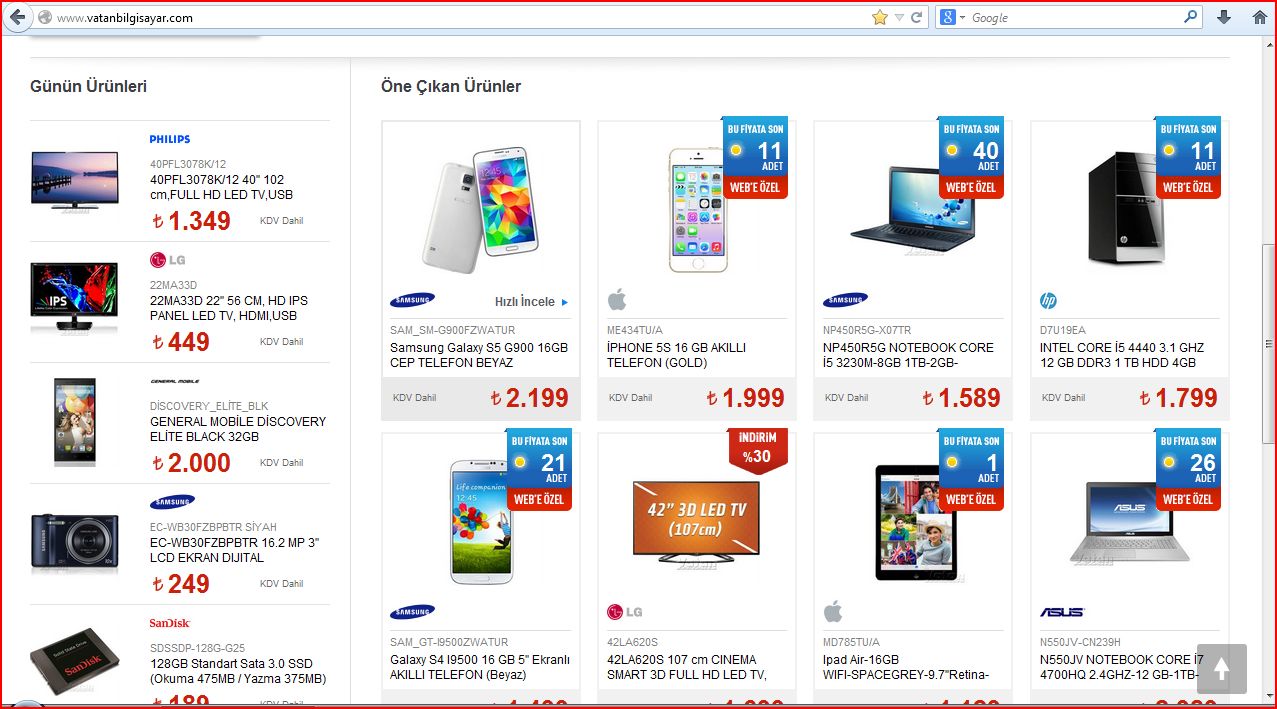This screenshot has width=1277, height=709.
Task: Go to the browser home page icon
Action: pyautogui.click(x=1259, y=18)
